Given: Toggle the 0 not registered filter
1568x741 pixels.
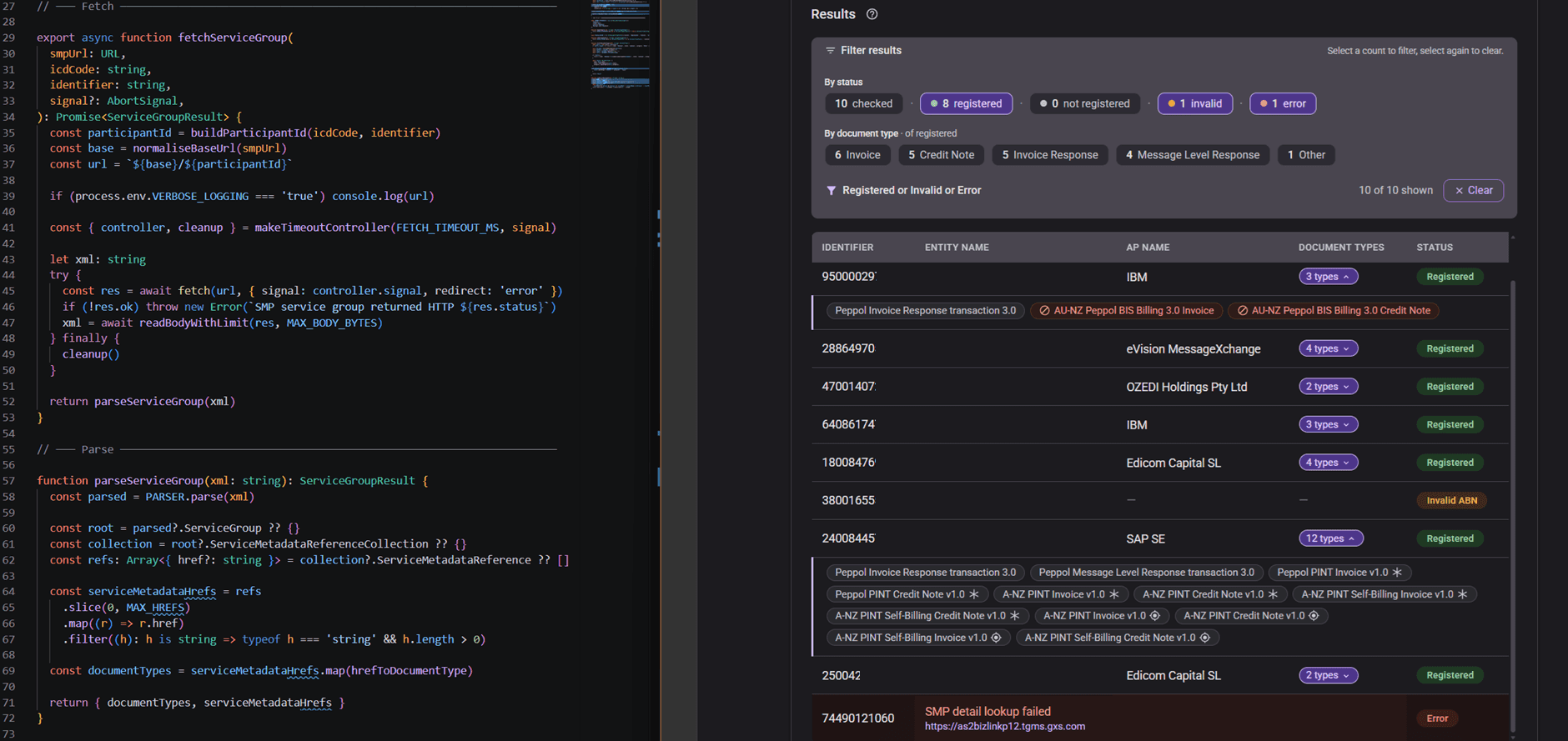Looking at the screenshot, I should tap(1084, 103).
